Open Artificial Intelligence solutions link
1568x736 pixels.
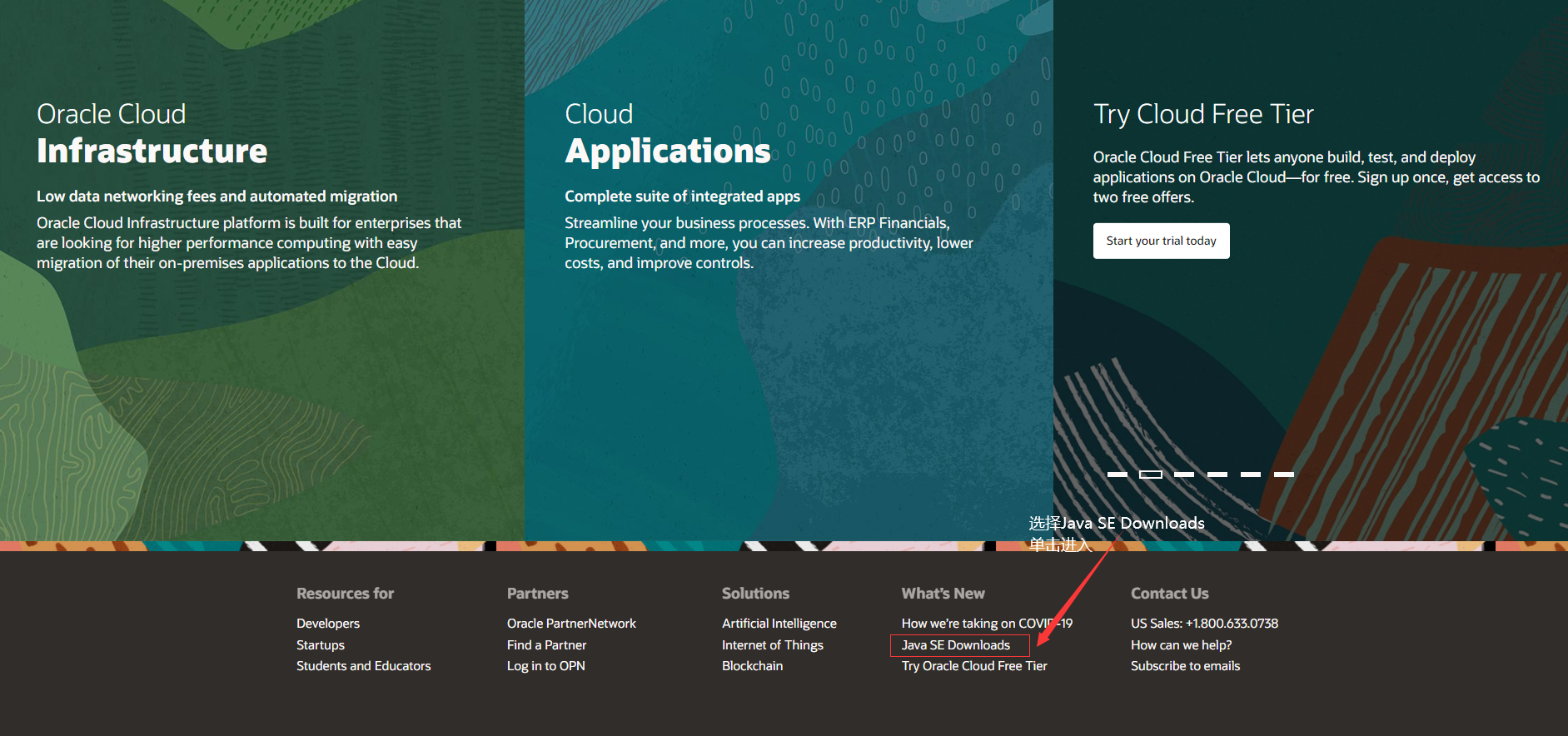pyautogui.click(x=779, y=624)
